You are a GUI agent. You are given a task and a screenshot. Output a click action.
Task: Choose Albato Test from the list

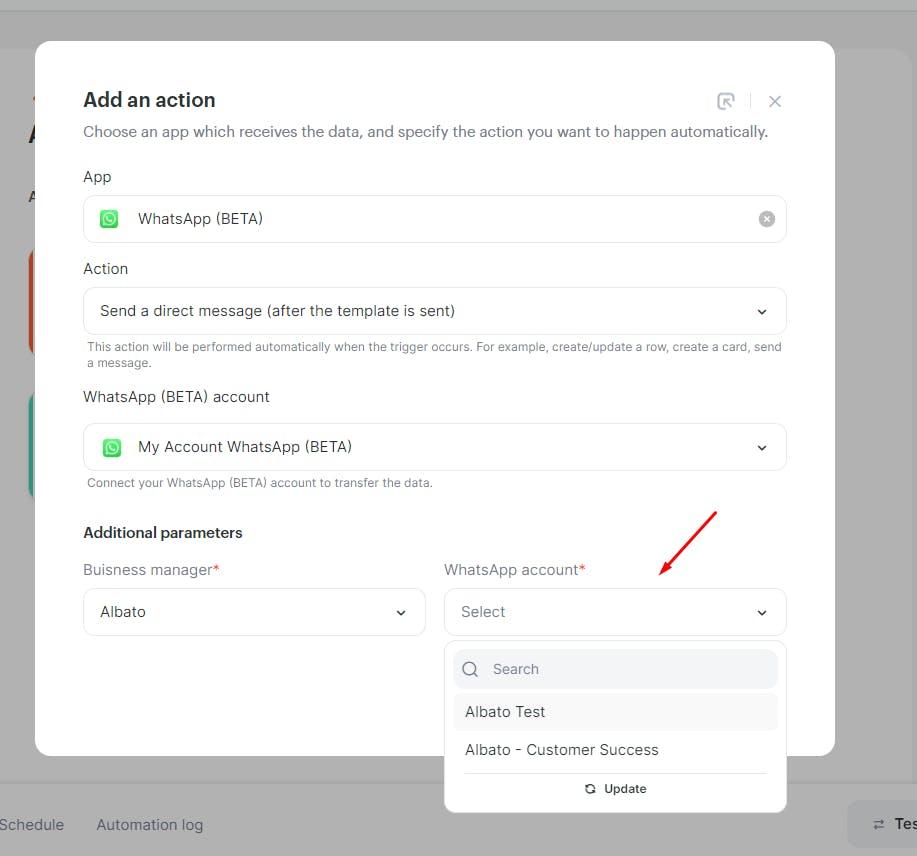[615, 712]
